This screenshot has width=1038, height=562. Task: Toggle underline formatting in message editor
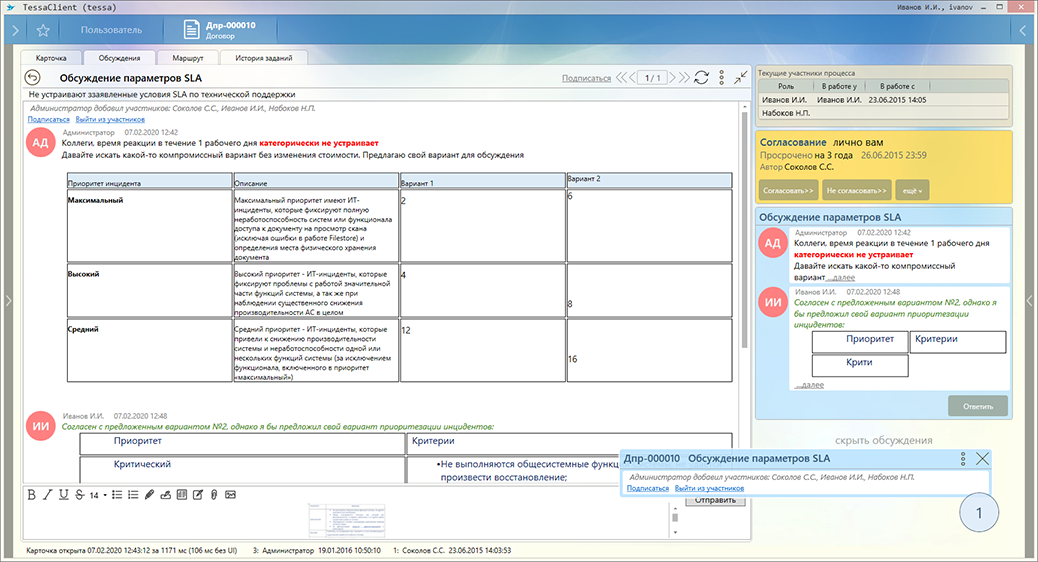pos(63,495)
